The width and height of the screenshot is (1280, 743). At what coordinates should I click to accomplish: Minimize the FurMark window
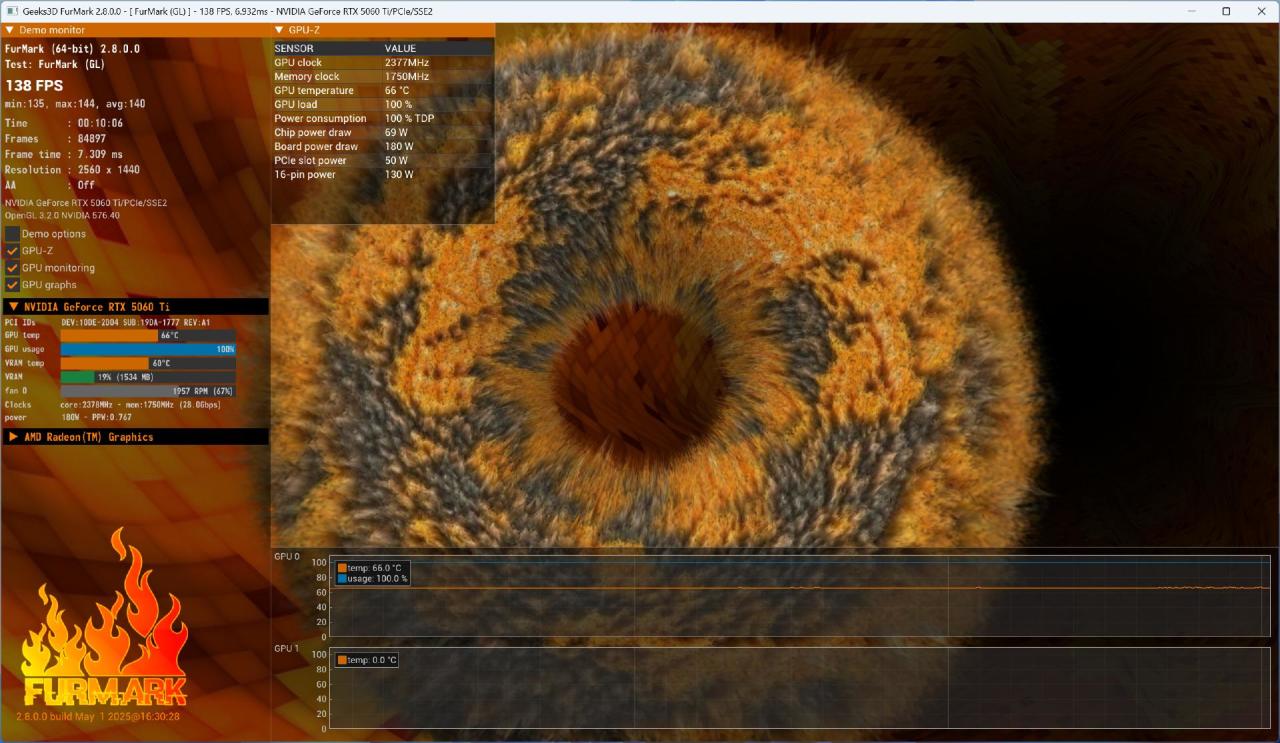1190,11
